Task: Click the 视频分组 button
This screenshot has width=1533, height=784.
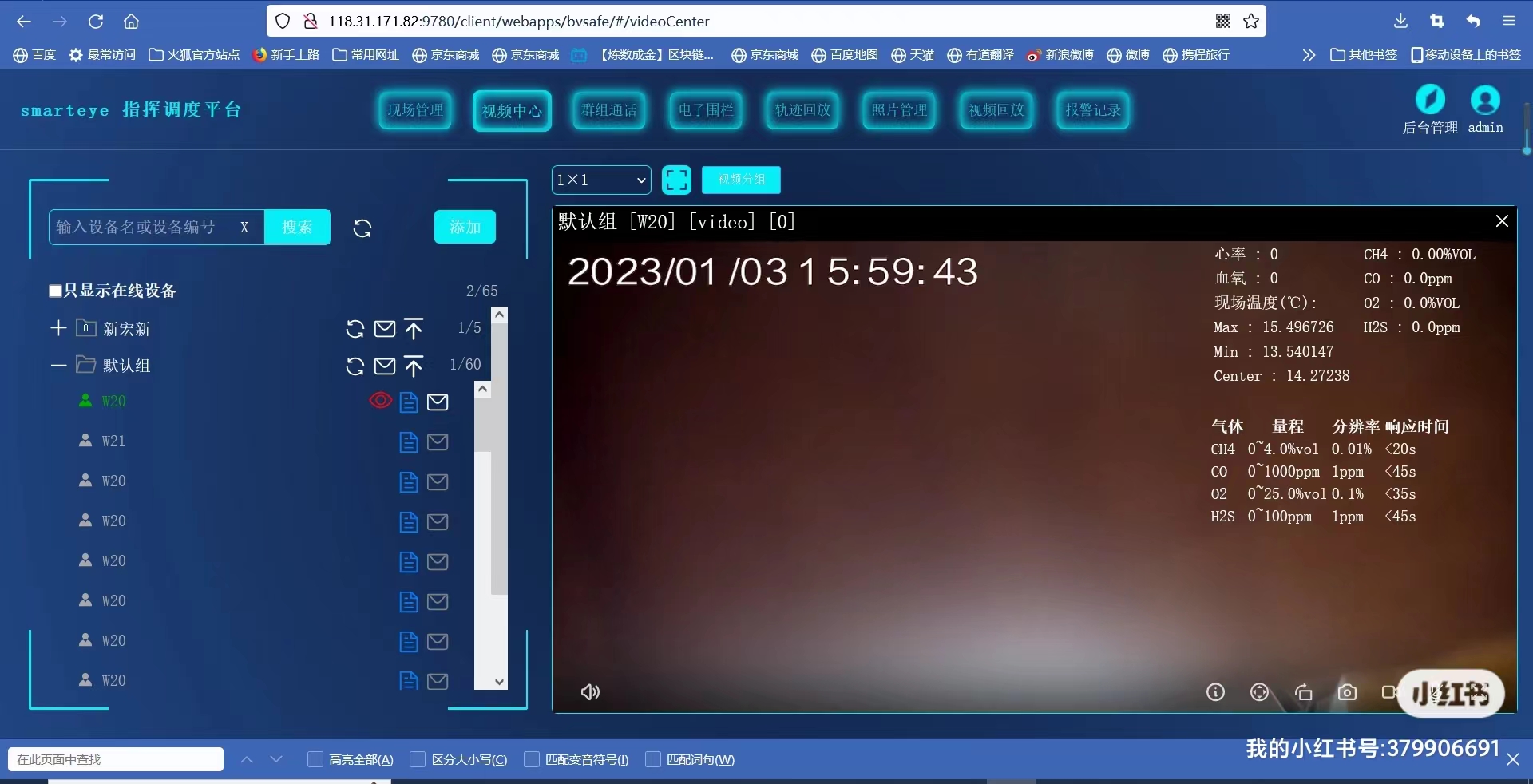Action: [741, 180]
